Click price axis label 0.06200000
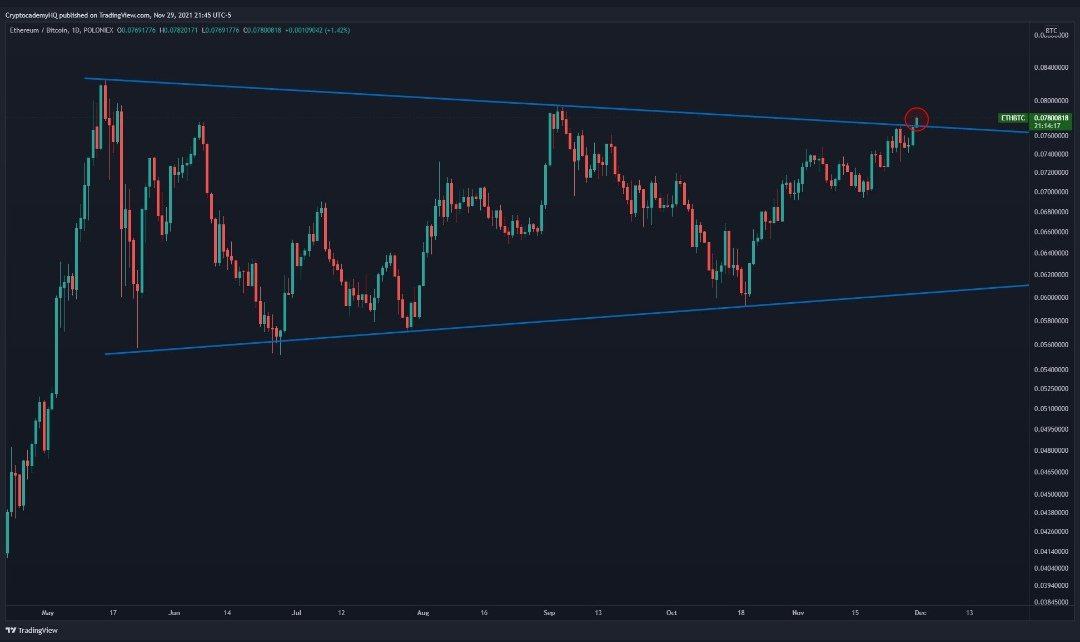This screenshot has height=642, width=1080. point(1051,275)
